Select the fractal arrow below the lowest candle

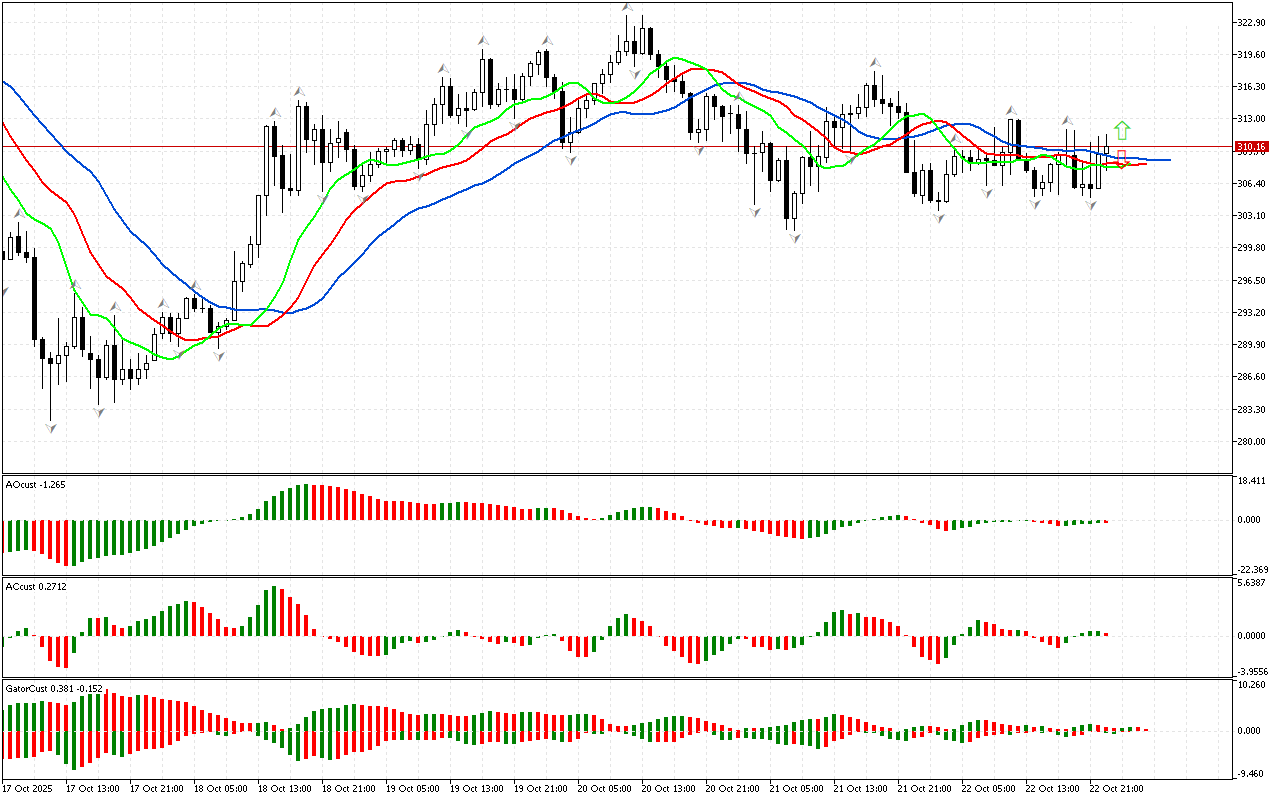(x=51, y=427)
